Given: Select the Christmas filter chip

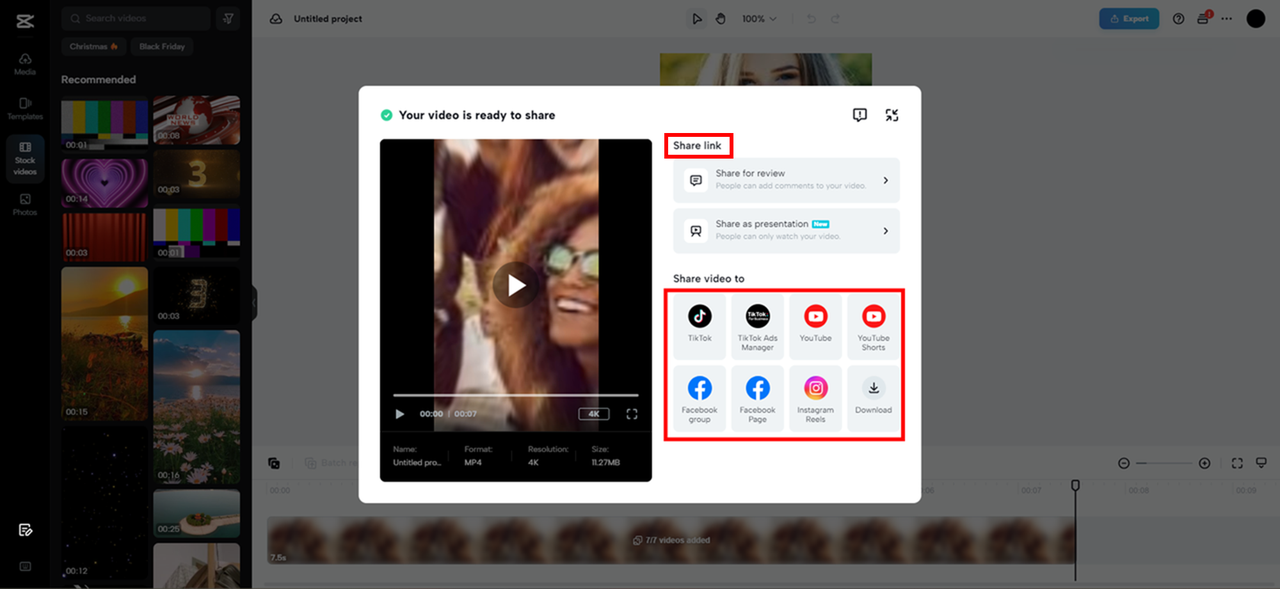Looking at the screenshot, I should pos(93,46).
